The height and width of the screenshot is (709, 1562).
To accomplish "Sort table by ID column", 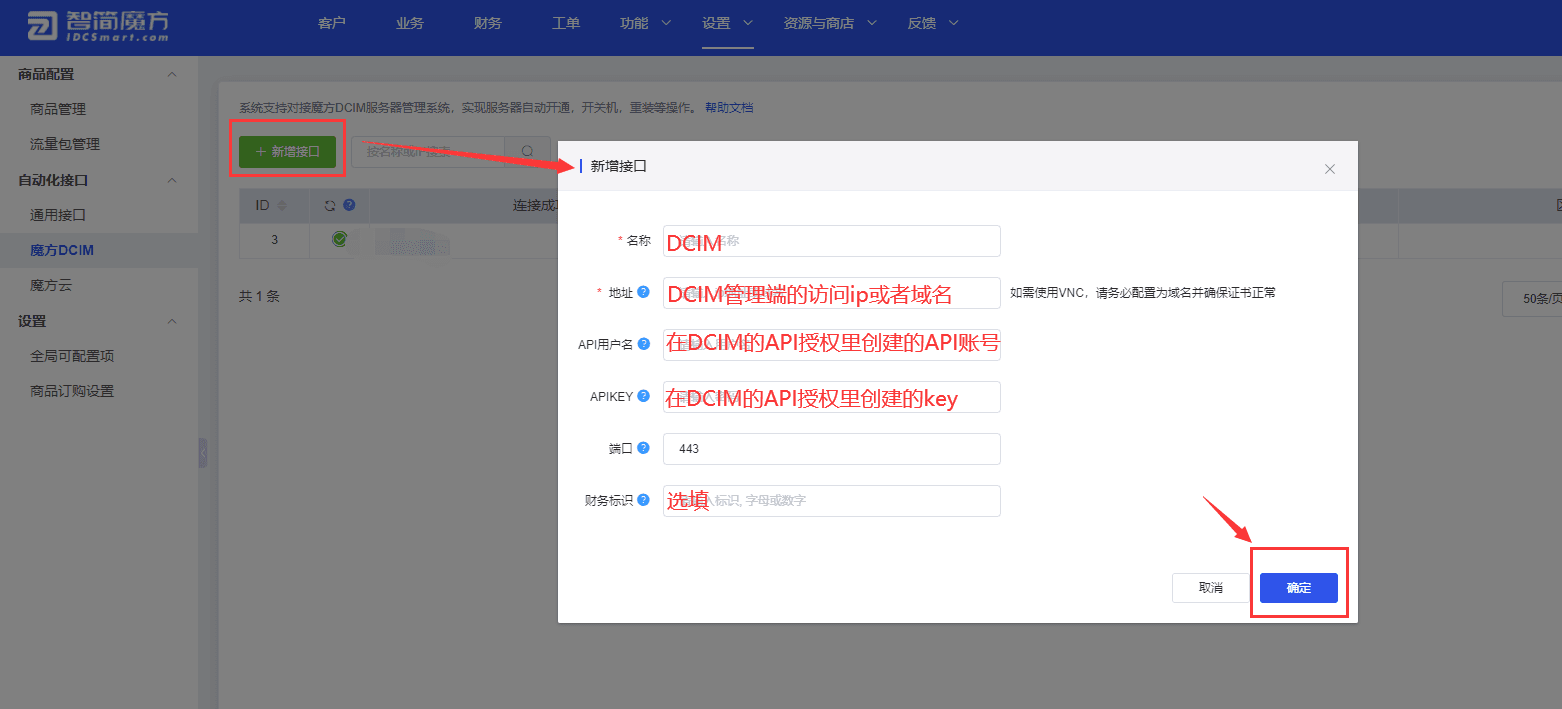I will [x=281, y=205].
